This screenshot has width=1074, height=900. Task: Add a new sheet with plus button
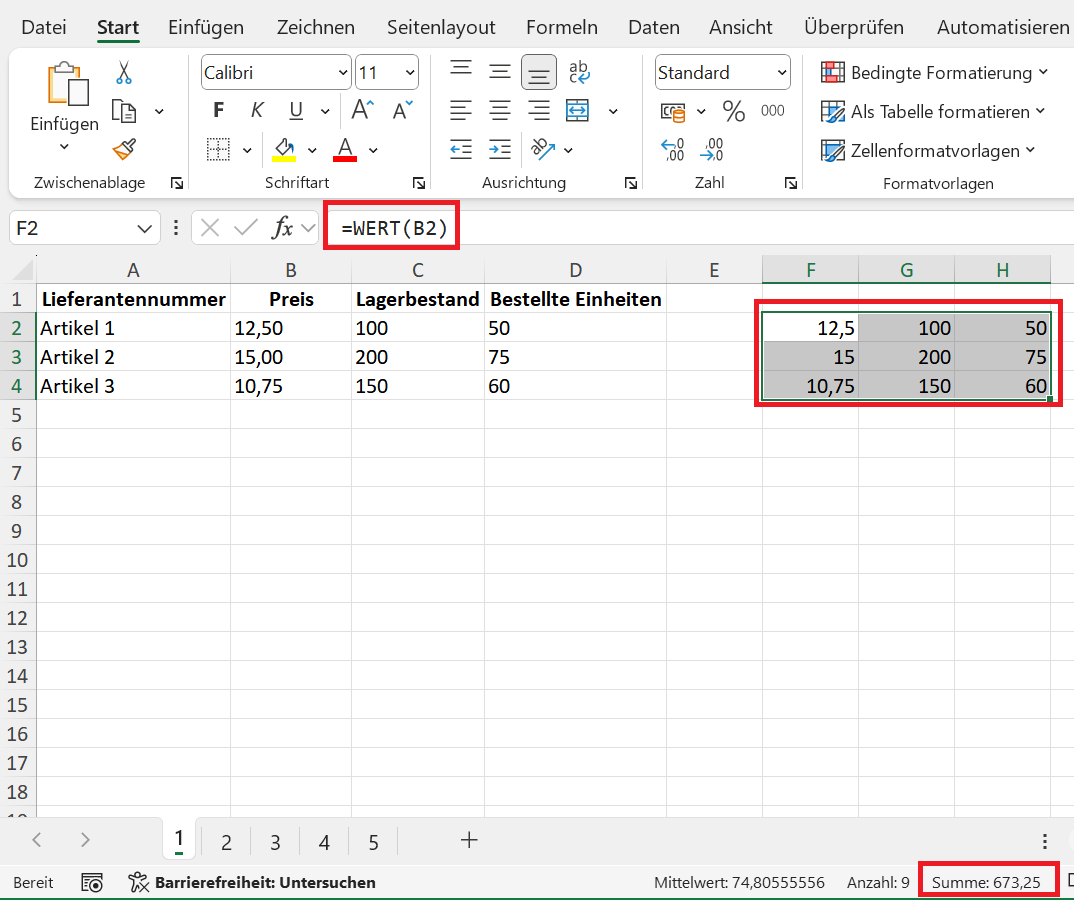click(469, 840)
